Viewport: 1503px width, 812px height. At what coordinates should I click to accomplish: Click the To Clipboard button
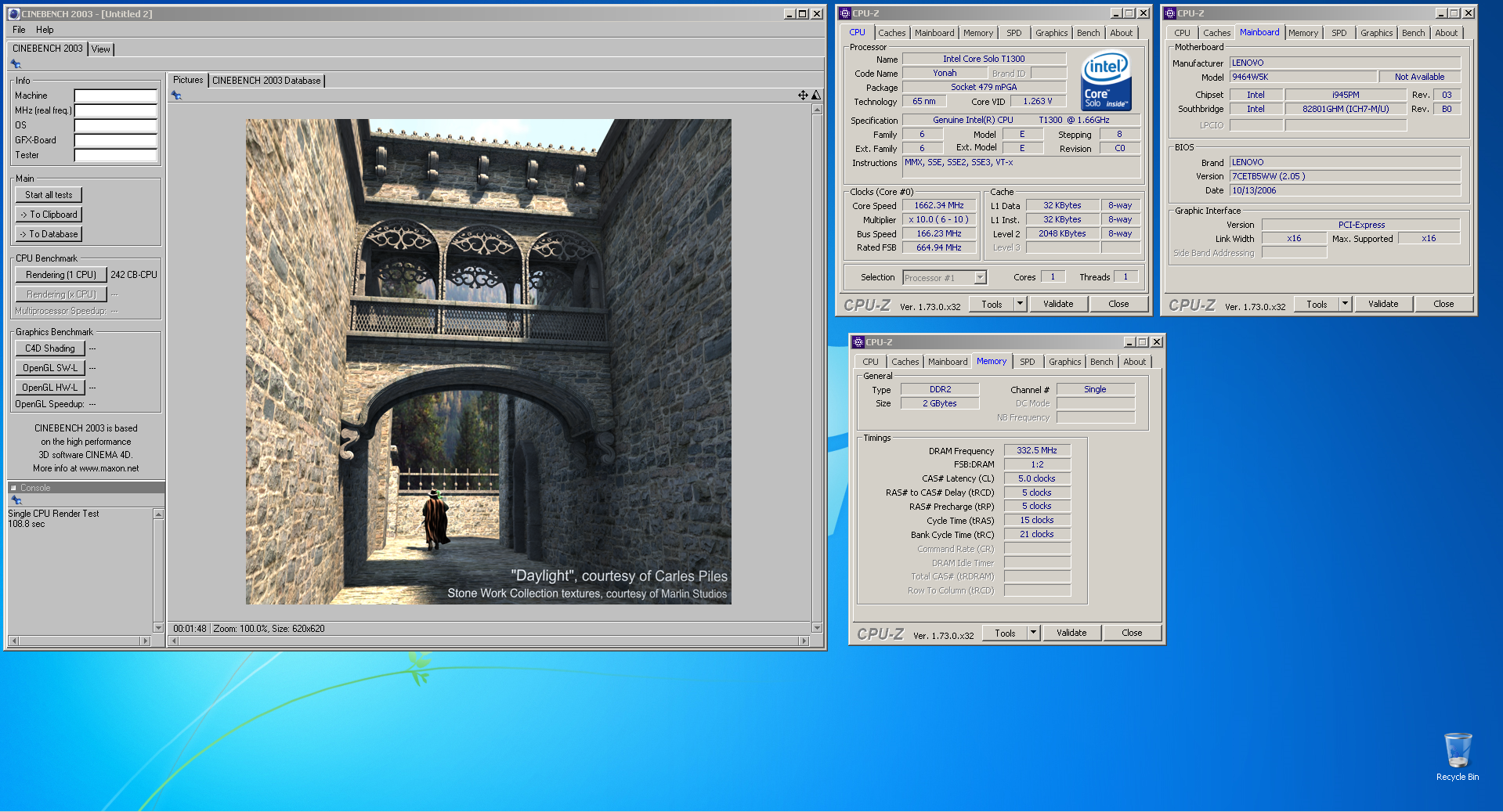pyautogui.click(x=49, y=215)
